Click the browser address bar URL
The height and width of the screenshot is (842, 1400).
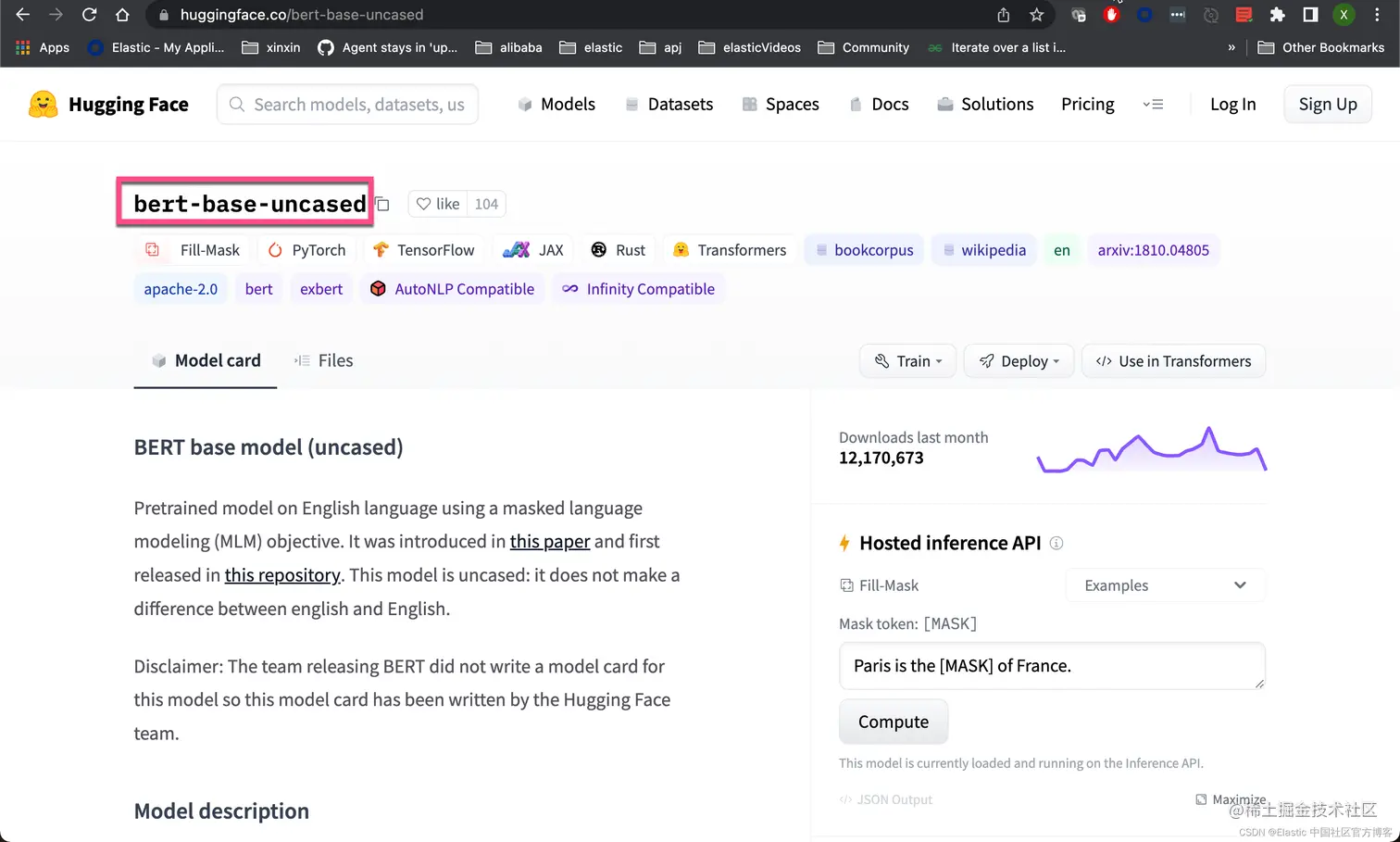302,15
